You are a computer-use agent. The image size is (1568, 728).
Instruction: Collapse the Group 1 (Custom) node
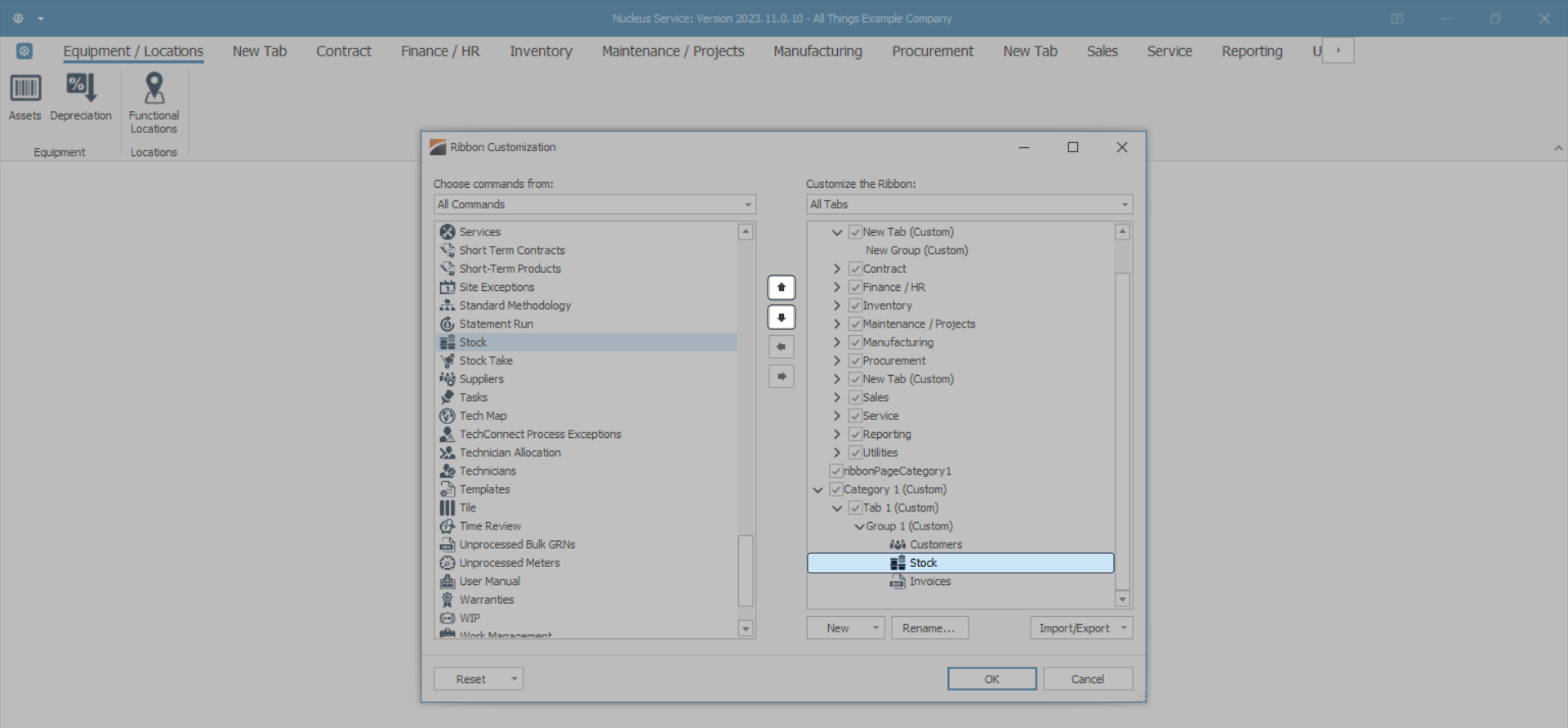click(859, 526)
